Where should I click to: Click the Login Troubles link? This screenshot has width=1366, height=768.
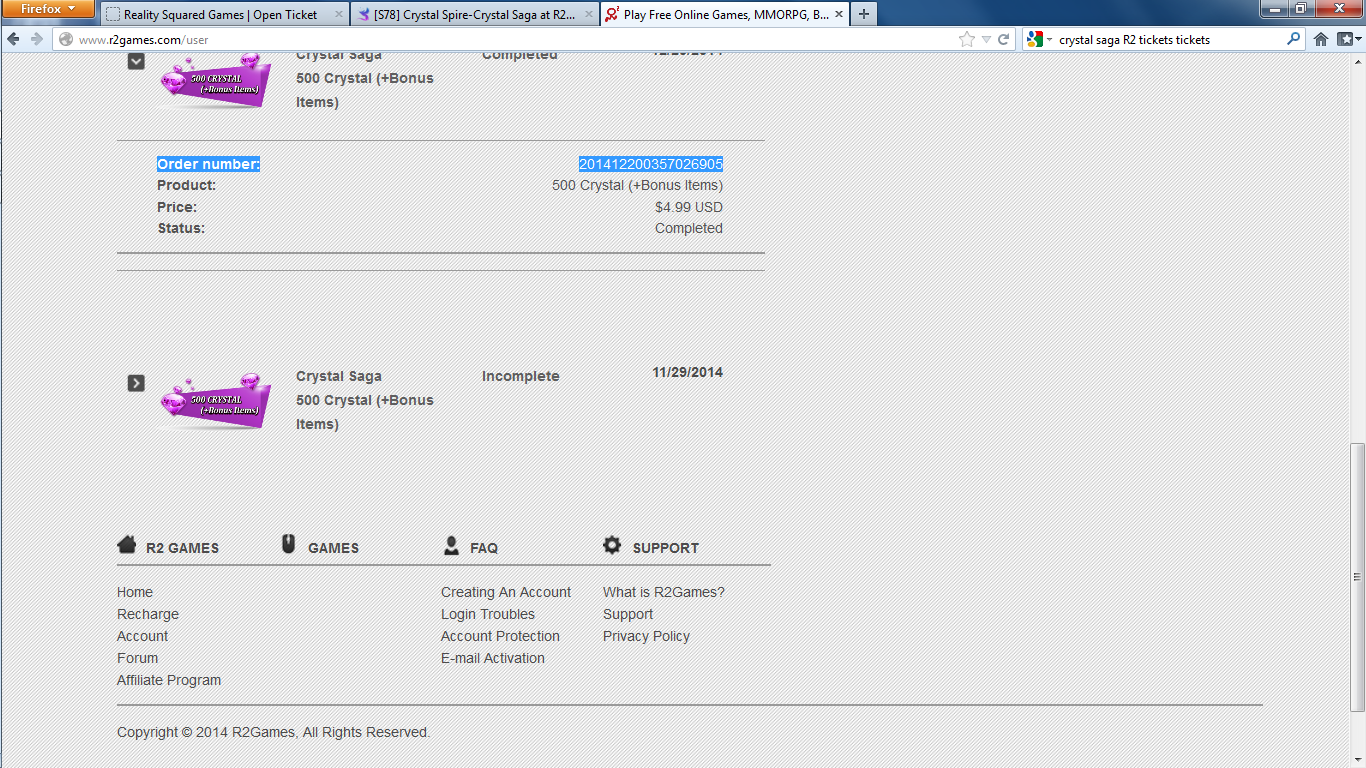pyautogui.click(x=488, y=614)
